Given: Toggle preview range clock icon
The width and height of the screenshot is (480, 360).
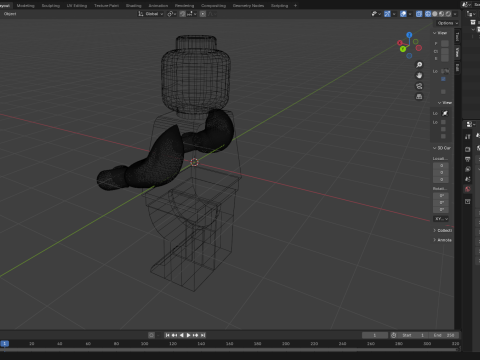Looking at the screenshot, I should [393, 335].
